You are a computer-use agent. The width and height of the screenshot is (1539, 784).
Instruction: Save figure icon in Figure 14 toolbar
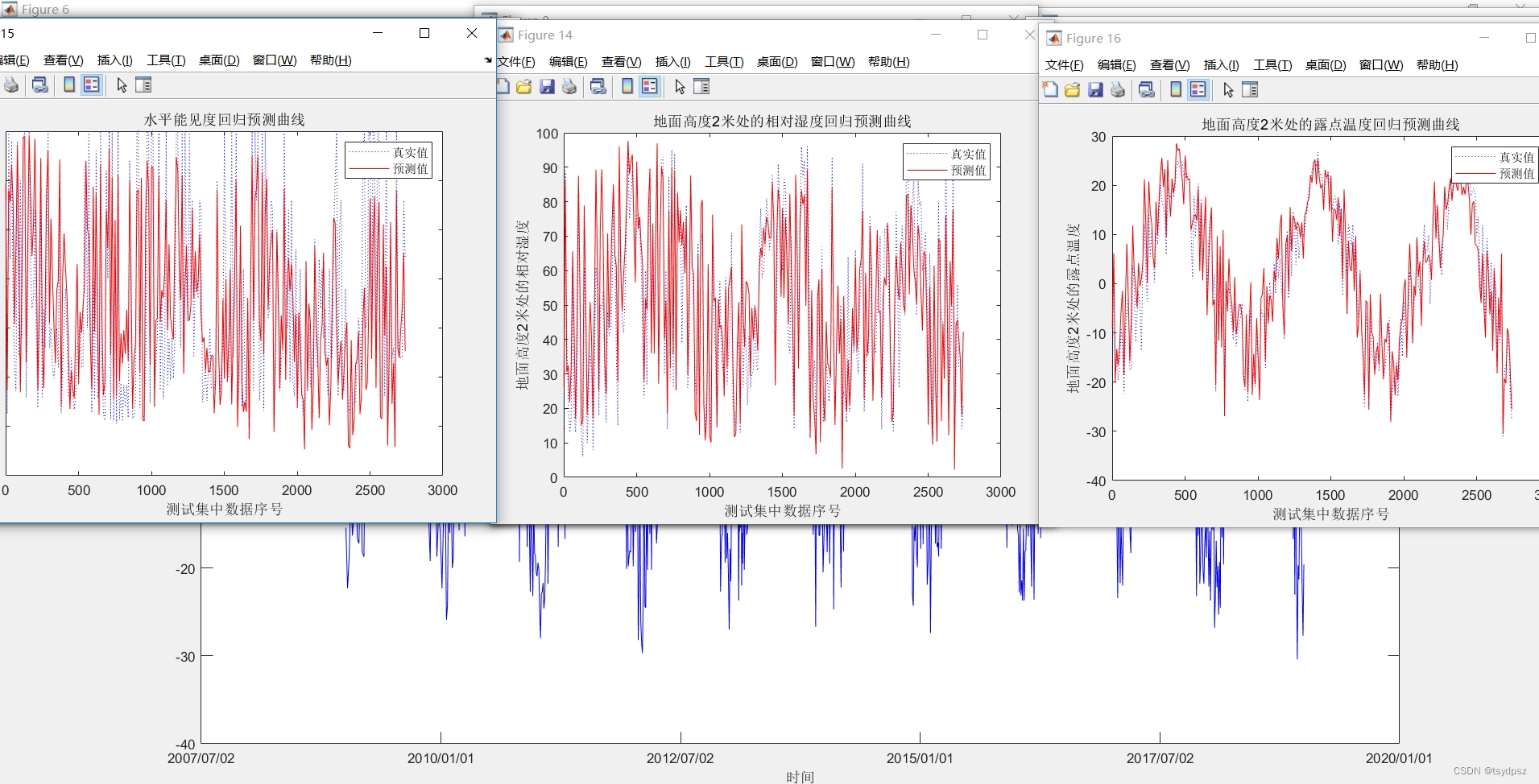547,86
